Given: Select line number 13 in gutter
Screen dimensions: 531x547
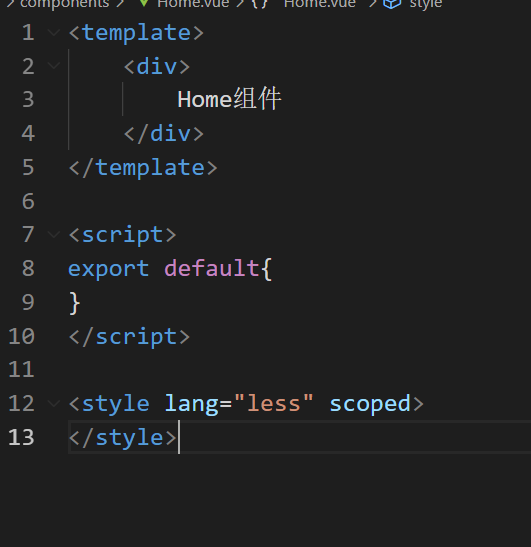Looking at the screenshot, I should pyautogui.click(x=21, y=437).
